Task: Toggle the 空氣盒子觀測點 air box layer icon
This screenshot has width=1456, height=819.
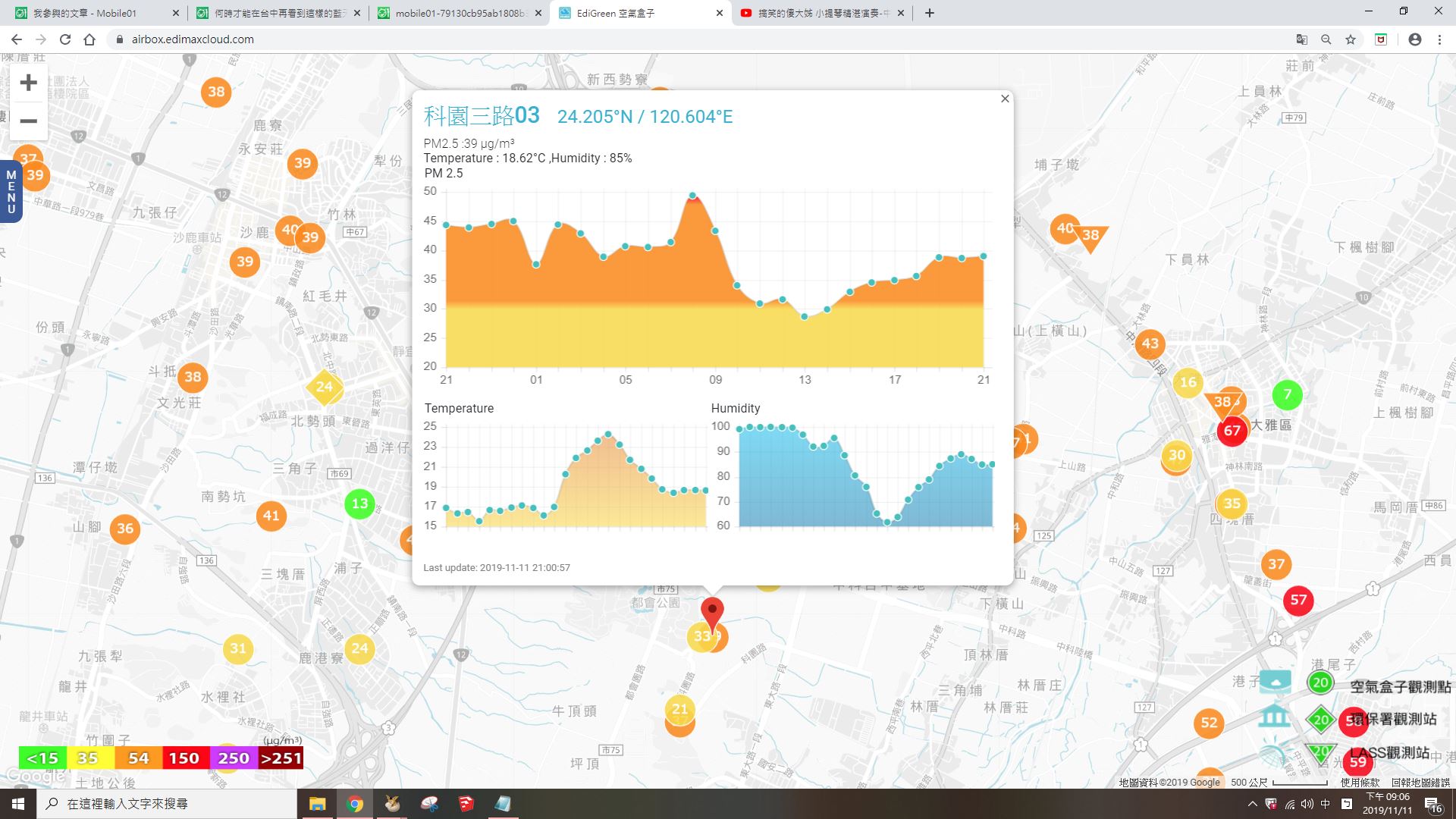Action: pyautogui.click(x=1275, y=681)
